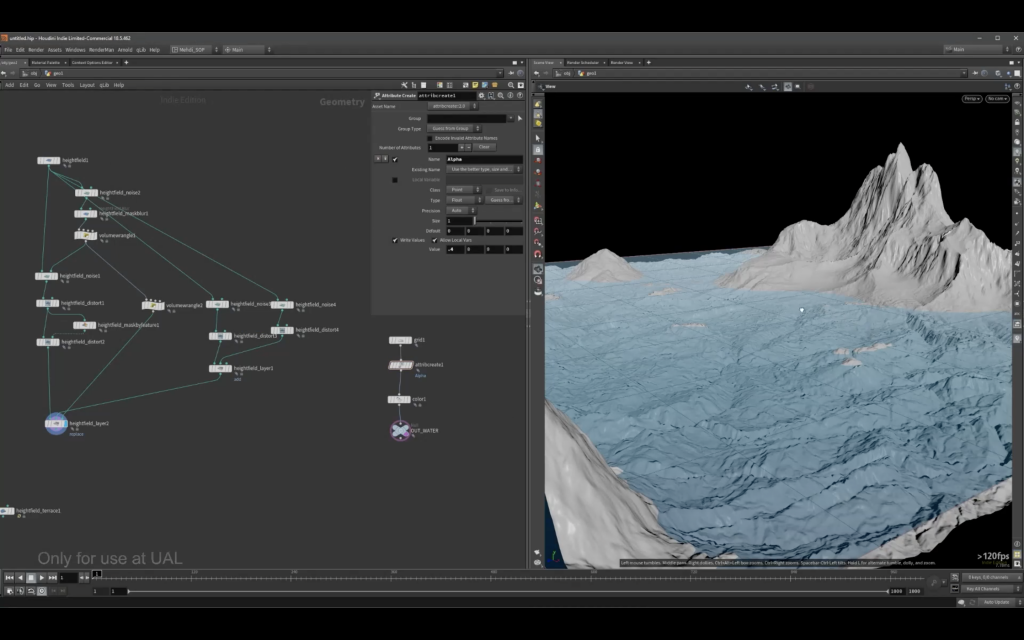The image size is (1024, 640).
Task: Click the Size slider handle
Action: pos(474,220)
